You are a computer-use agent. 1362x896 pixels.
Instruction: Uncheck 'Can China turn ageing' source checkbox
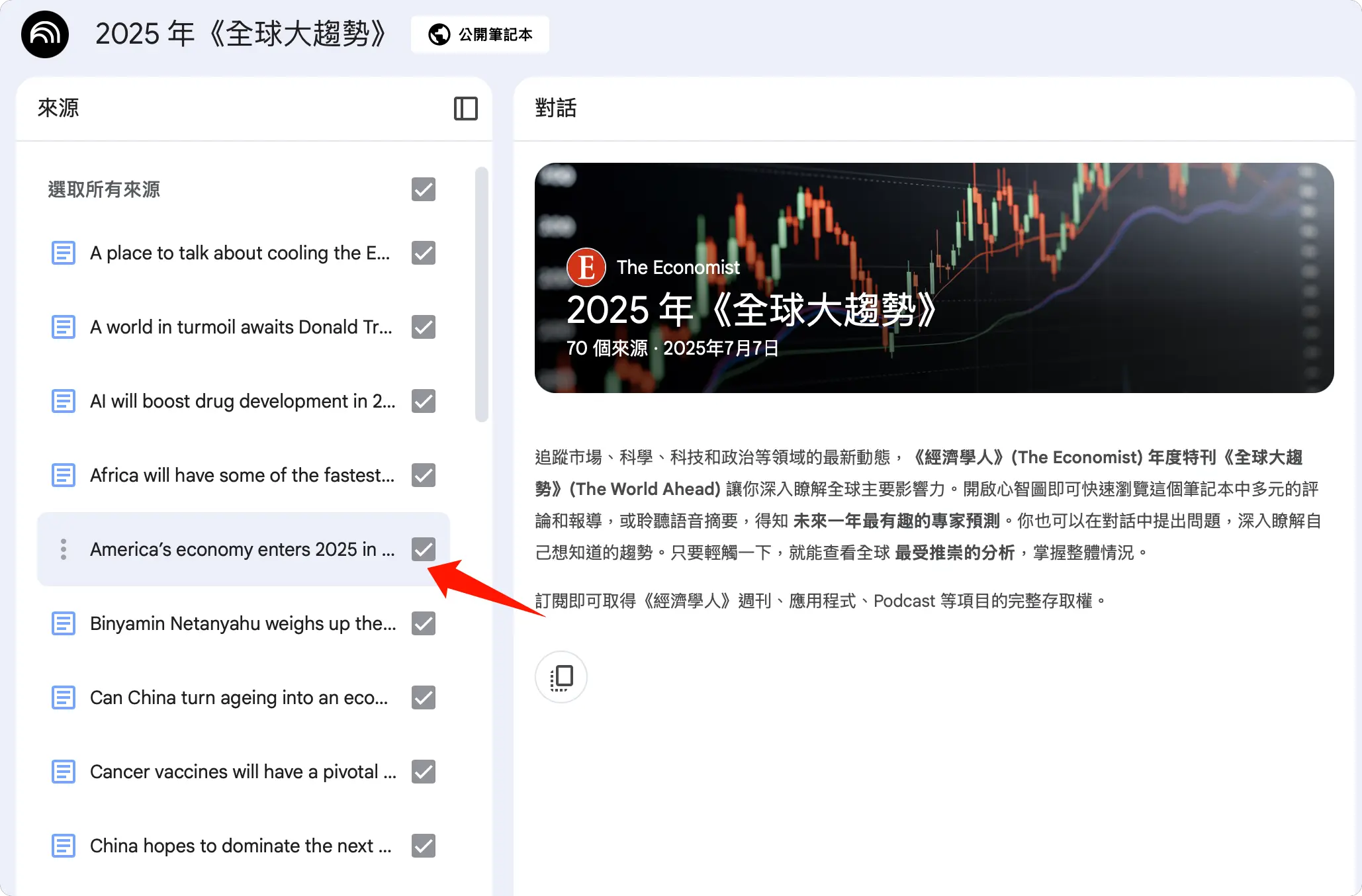[x=424, y=697]
